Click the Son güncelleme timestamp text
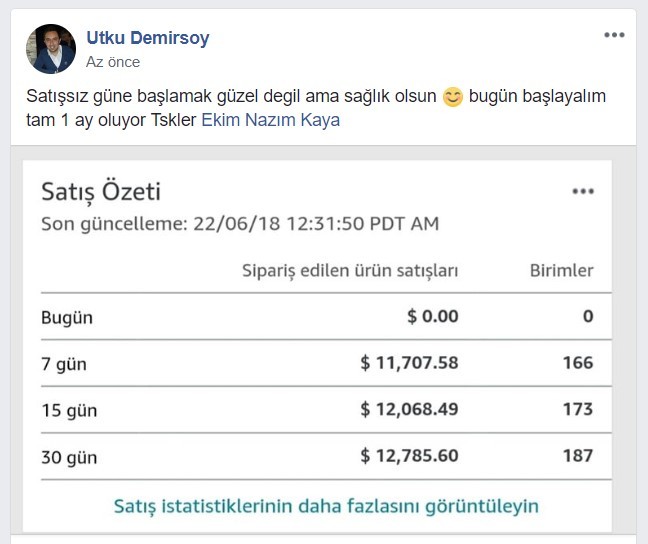 240,224
